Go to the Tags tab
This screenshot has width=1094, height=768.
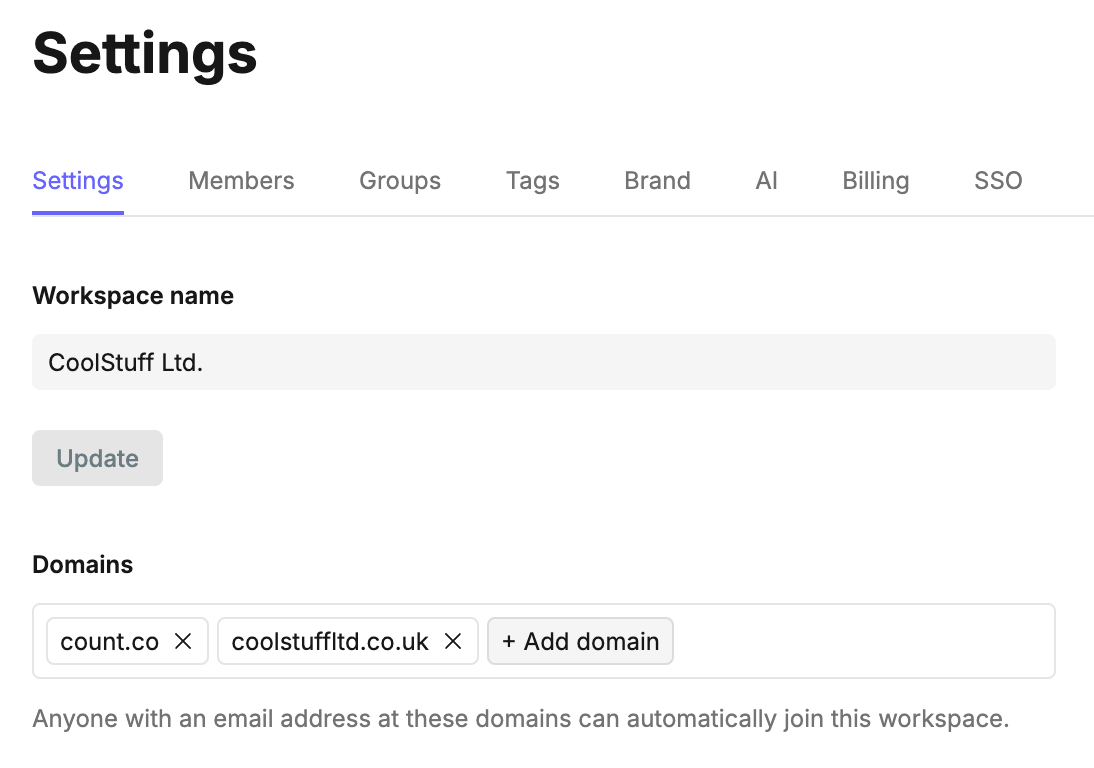coord(532,181)
